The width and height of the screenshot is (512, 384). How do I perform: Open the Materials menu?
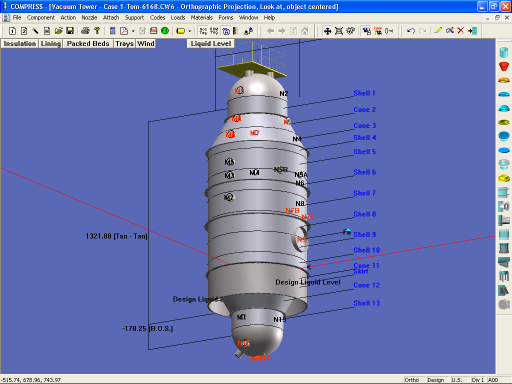coord(201,18)
